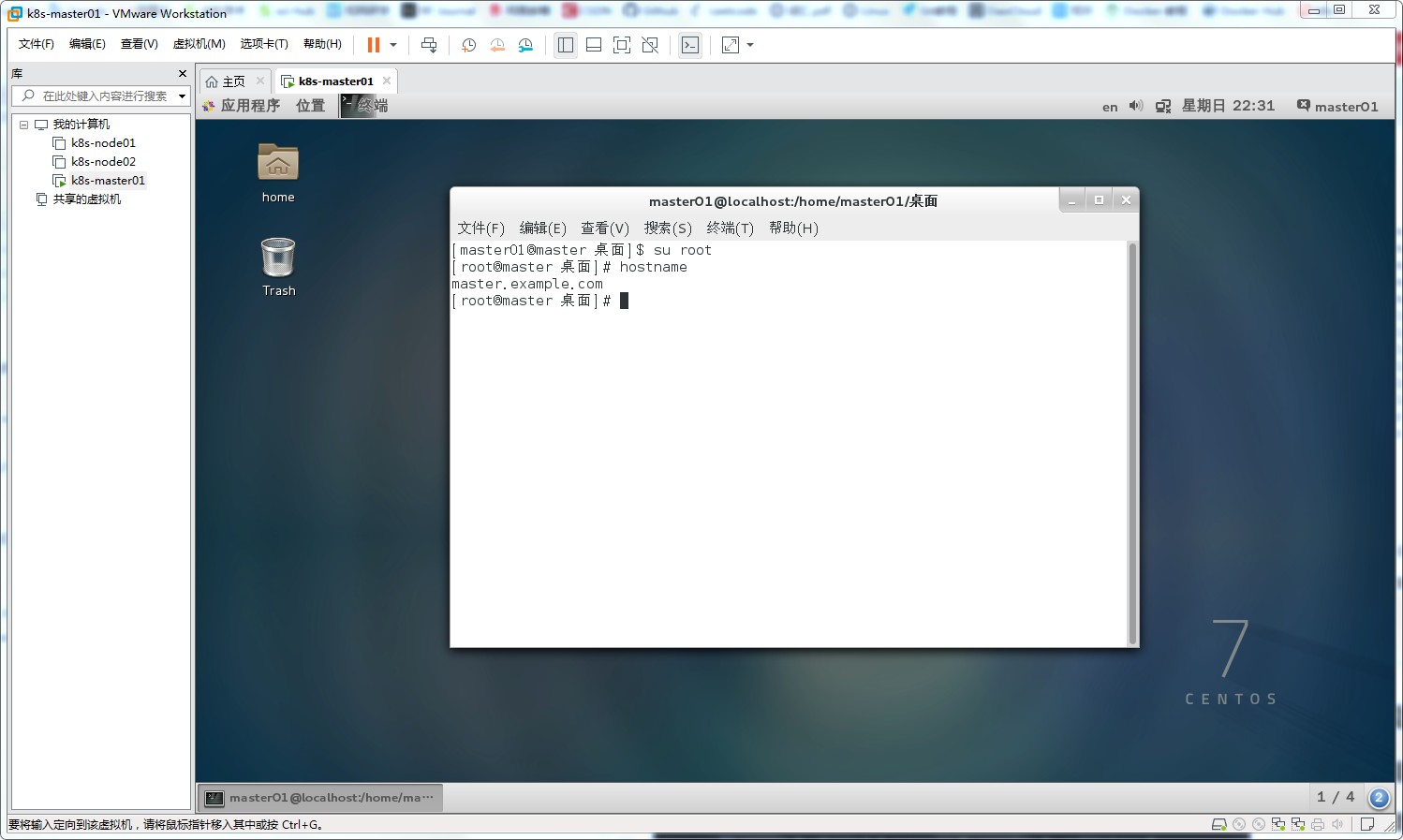1403x840 pixels.
Task: Toggle the thumbnail bar display
Action: click(x=593, y=45)
